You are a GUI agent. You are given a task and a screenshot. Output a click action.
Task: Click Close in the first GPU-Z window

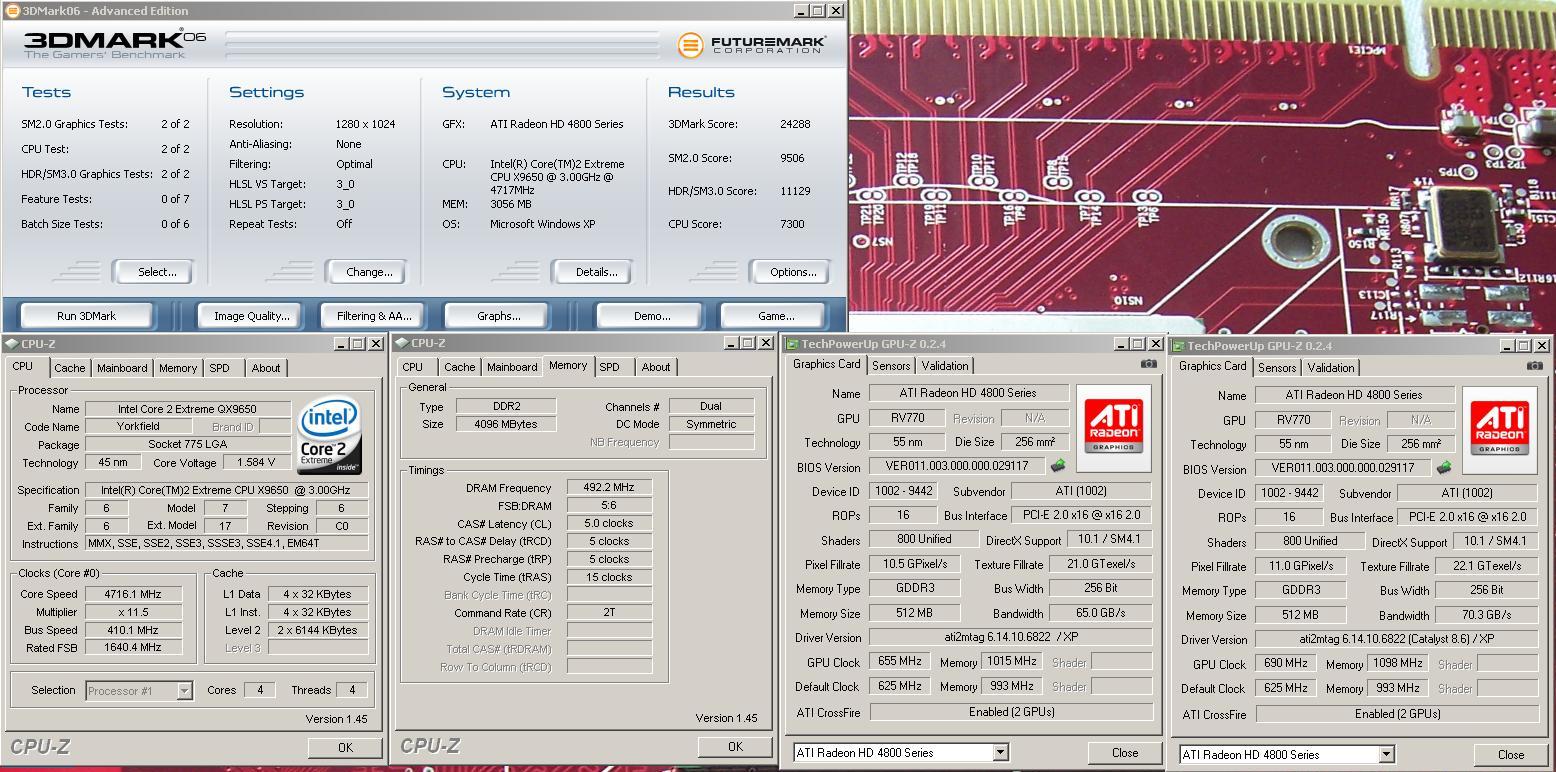point(1124,753)
